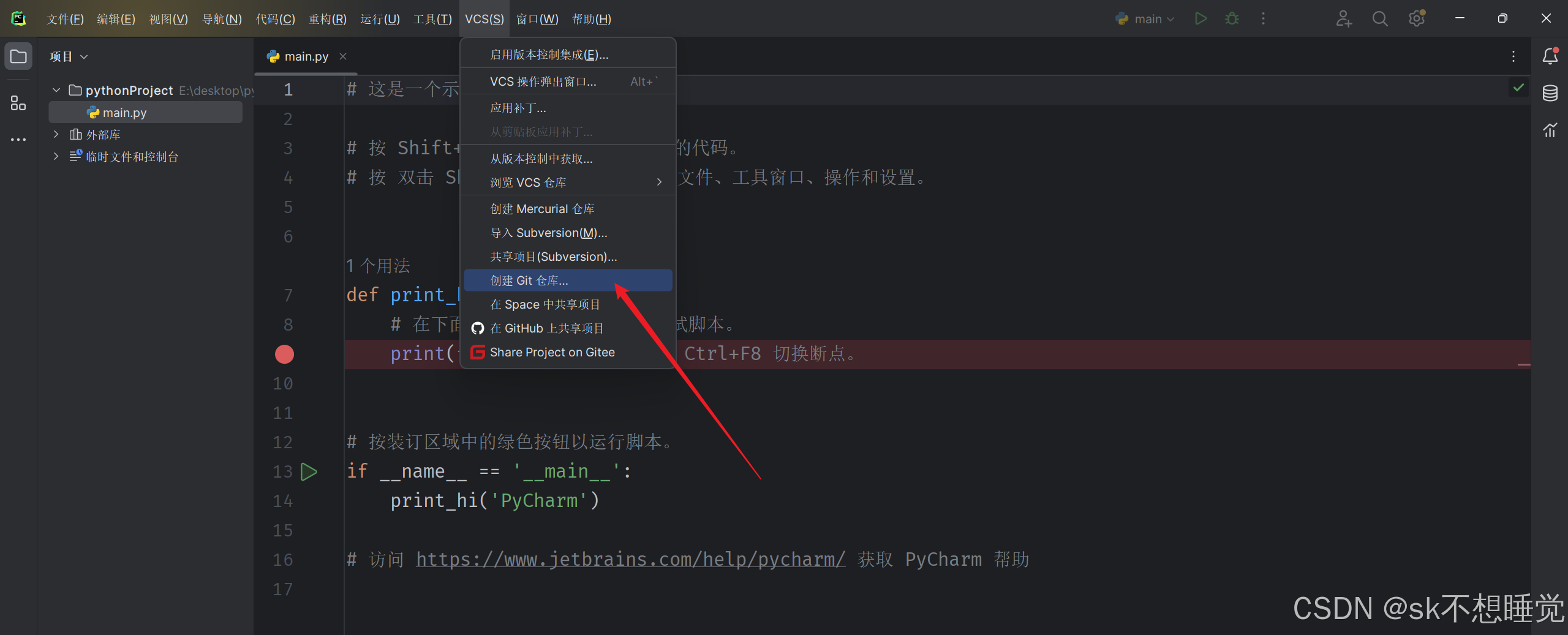Select VCS 操作弹出窗口...
Image resolution: width=1568 pixels, height=635 pixels.
(568, 81)
